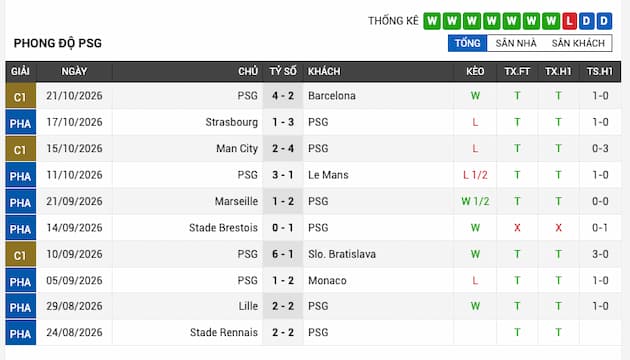The width and height of the screenshot is (630, 360).
Task: Click the KÈO column header
Action: (x=475, y=72)
